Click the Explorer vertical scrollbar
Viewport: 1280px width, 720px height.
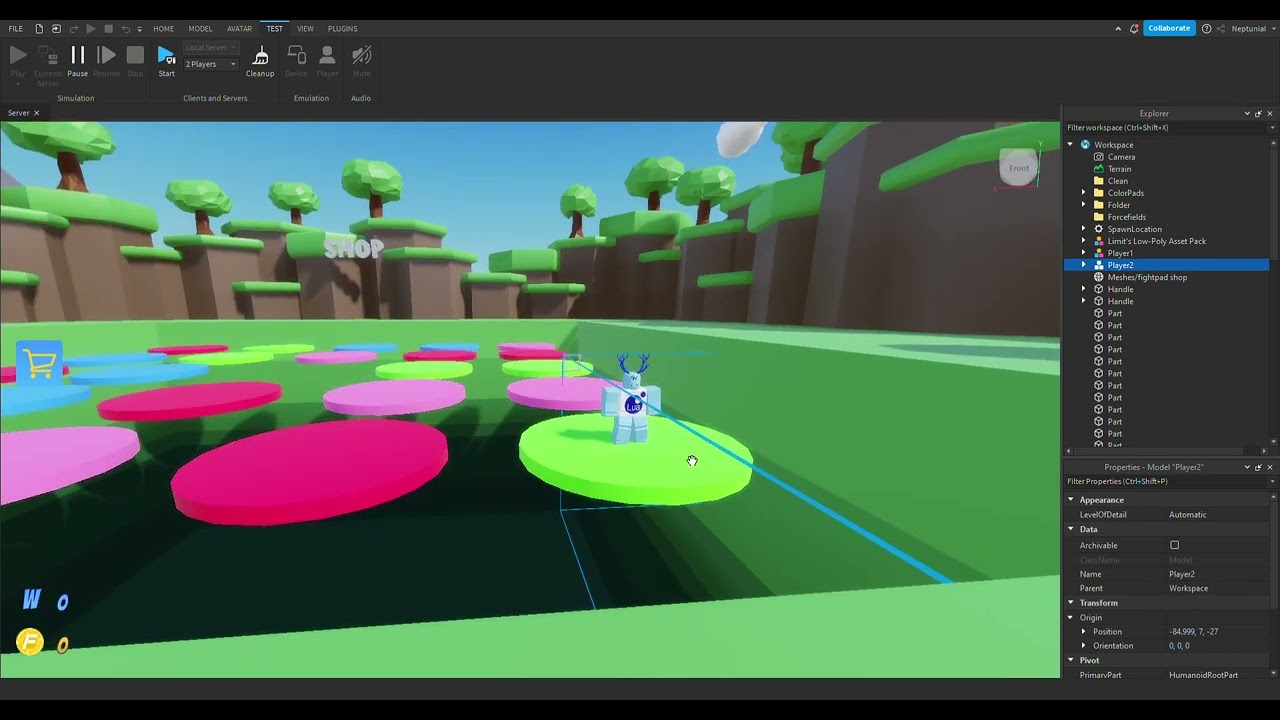click(x=1274, y=200)
